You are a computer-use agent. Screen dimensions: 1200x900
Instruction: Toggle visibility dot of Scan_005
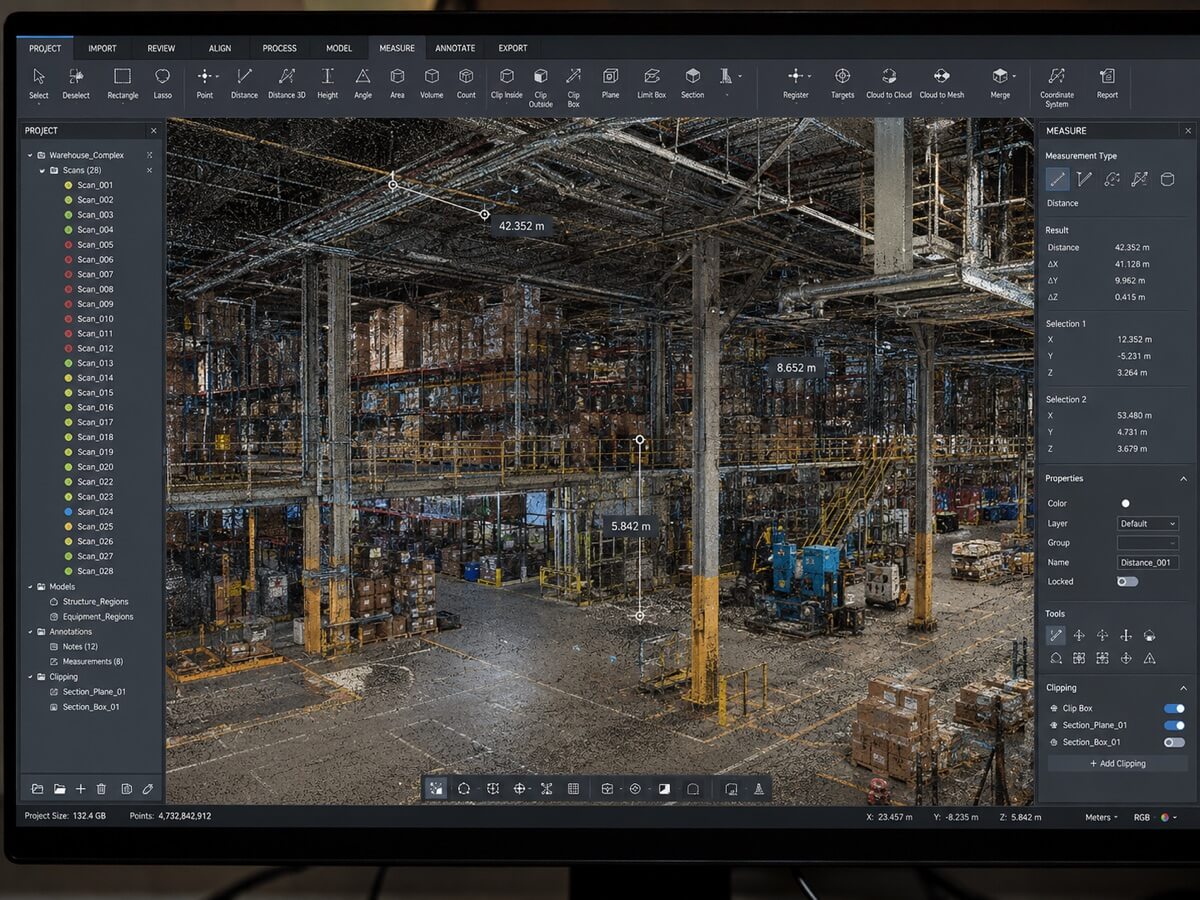pyautogui.click(x=68, y=244)
